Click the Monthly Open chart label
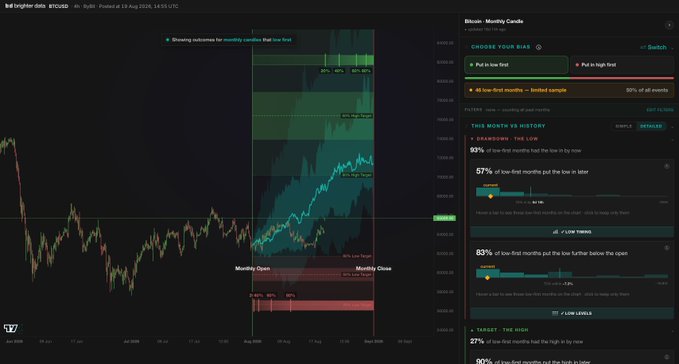The height and width of the screenshot is (364, 679). point(252,268)
